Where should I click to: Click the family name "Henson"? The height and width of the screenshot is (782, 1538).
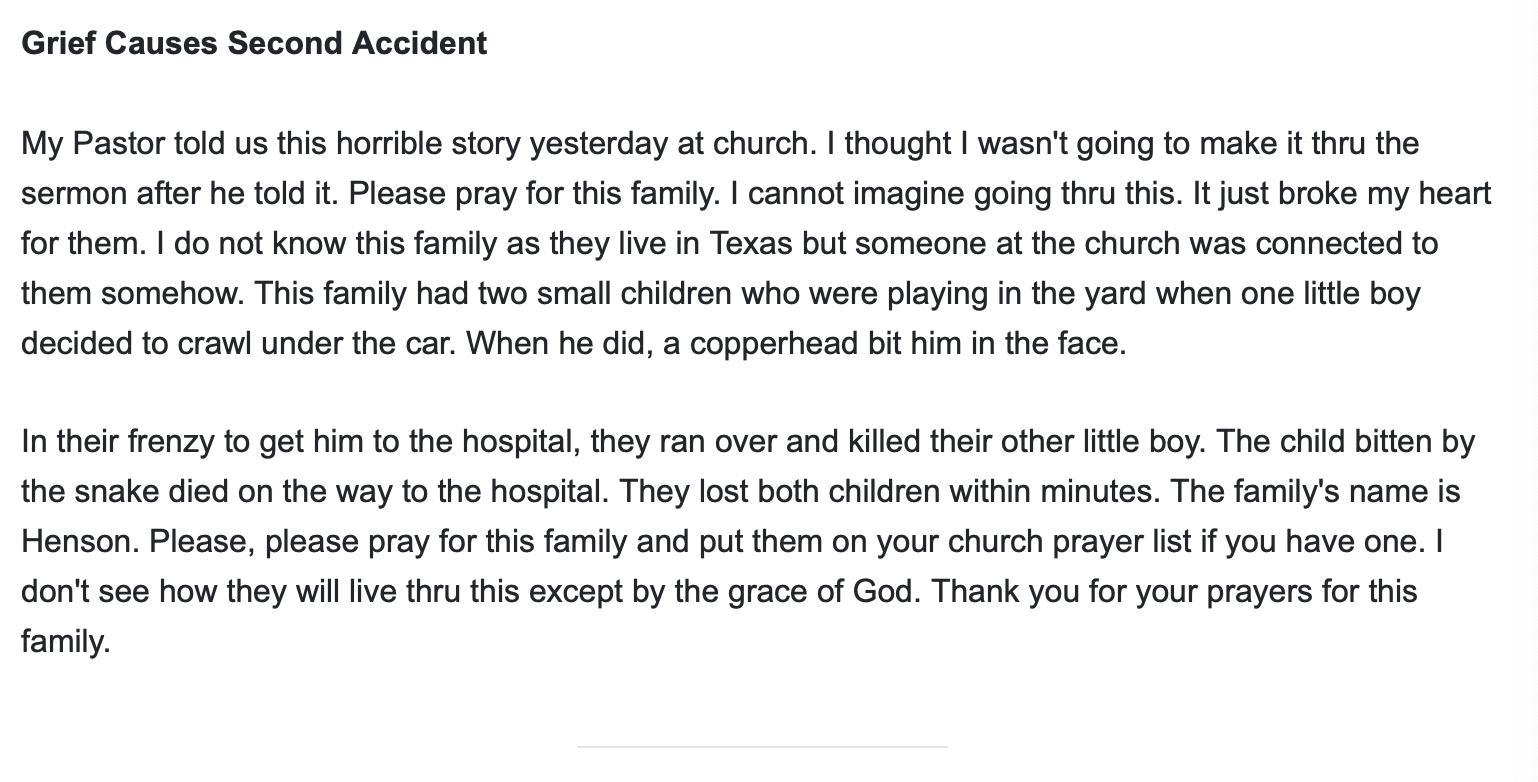pyautogui.click(x=78, y=541)
